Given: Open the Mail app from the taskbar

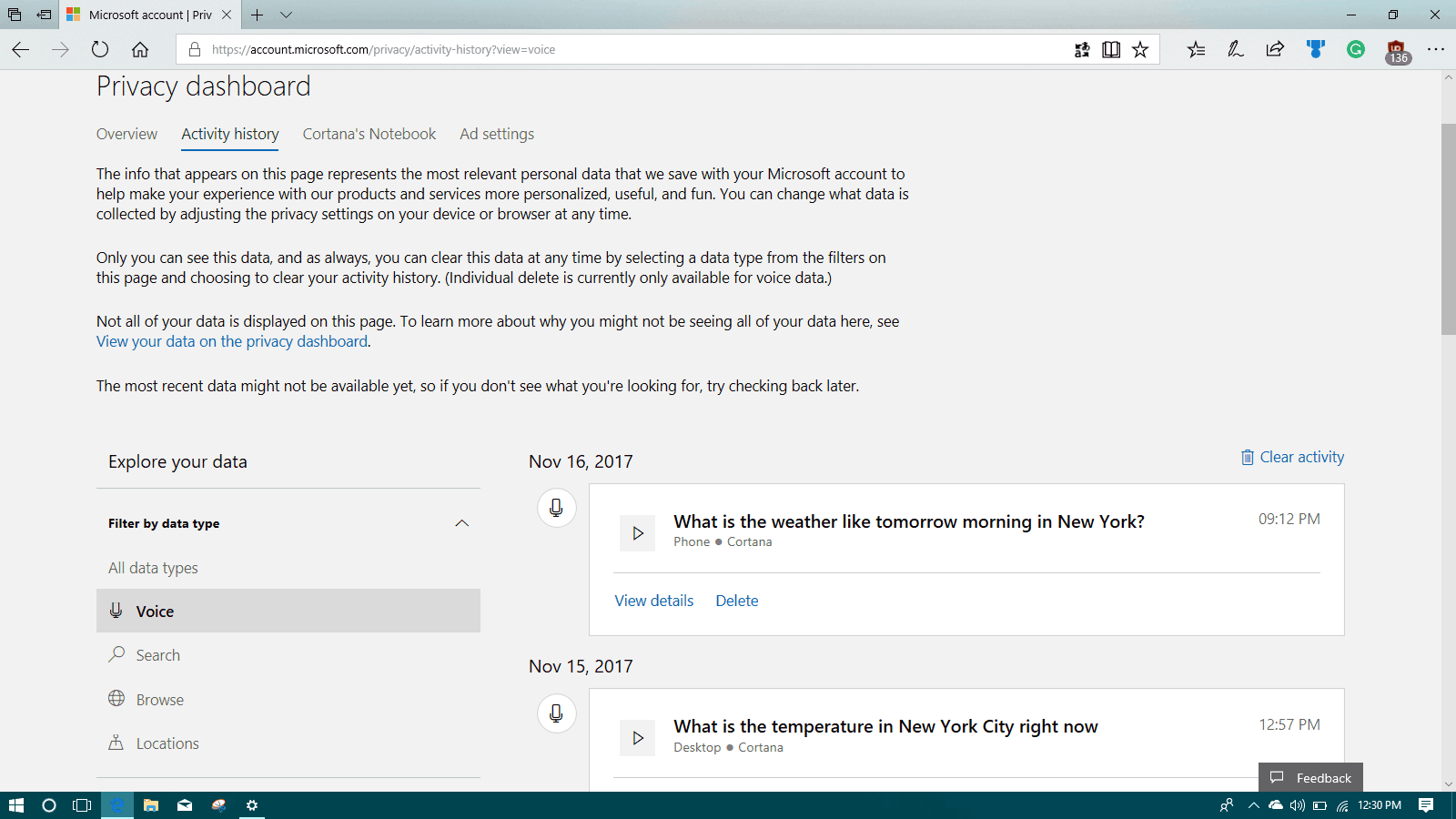Looking at the screenshot, I should [x=185, y=805].
